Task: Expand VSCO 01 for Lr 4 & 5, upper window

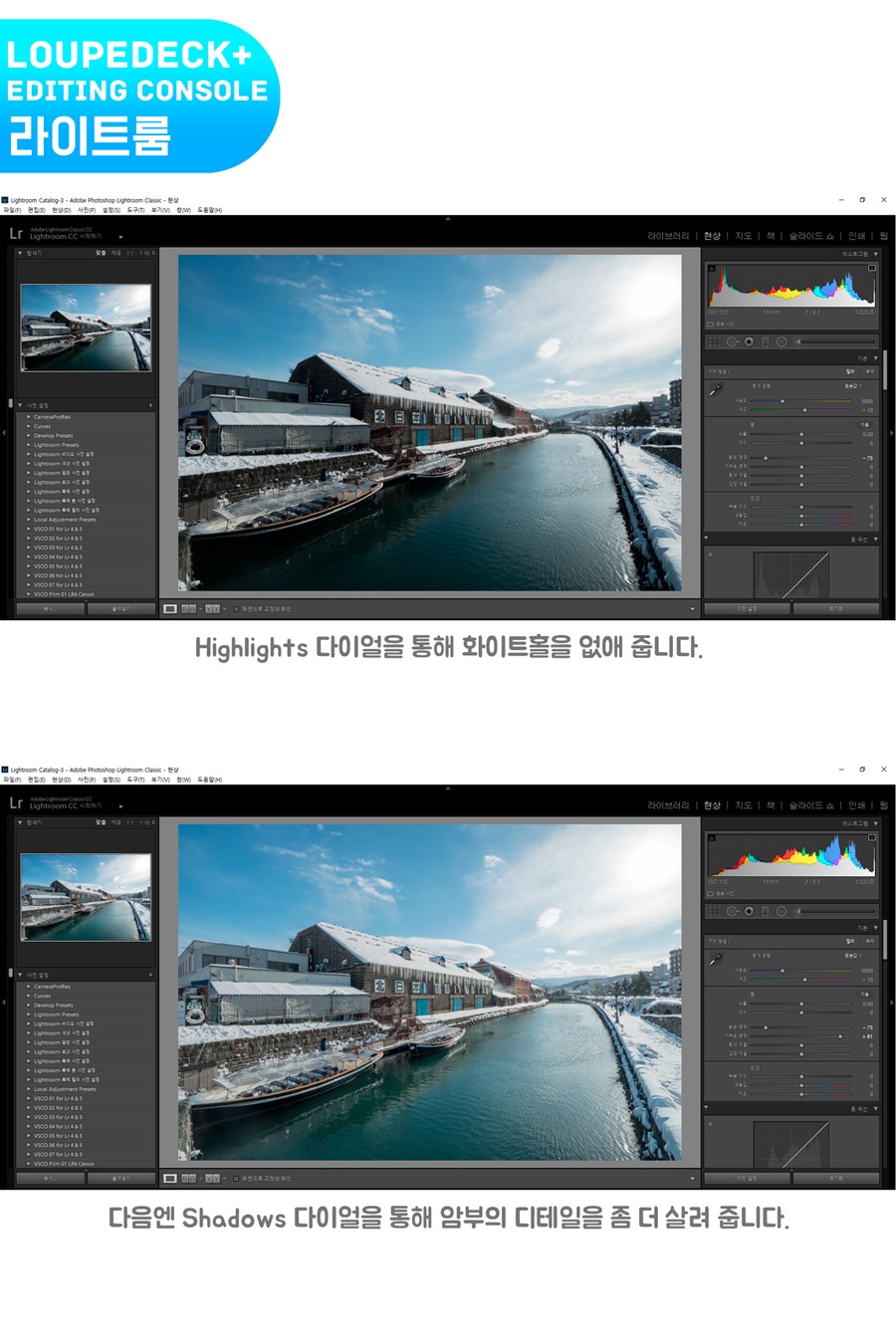Action: tap(29, 529)
